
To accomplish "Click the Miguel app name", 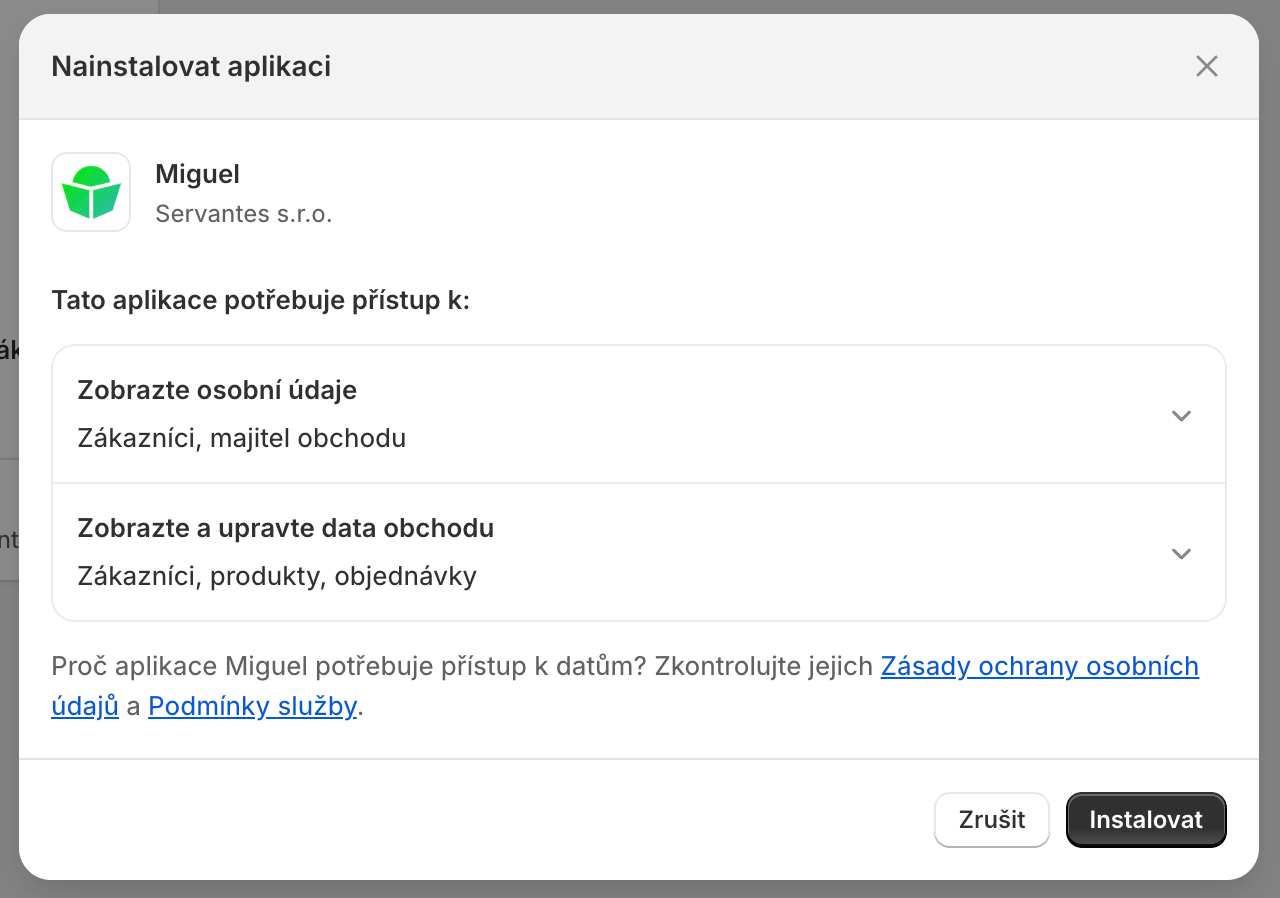I will click(x=197, y=174).
